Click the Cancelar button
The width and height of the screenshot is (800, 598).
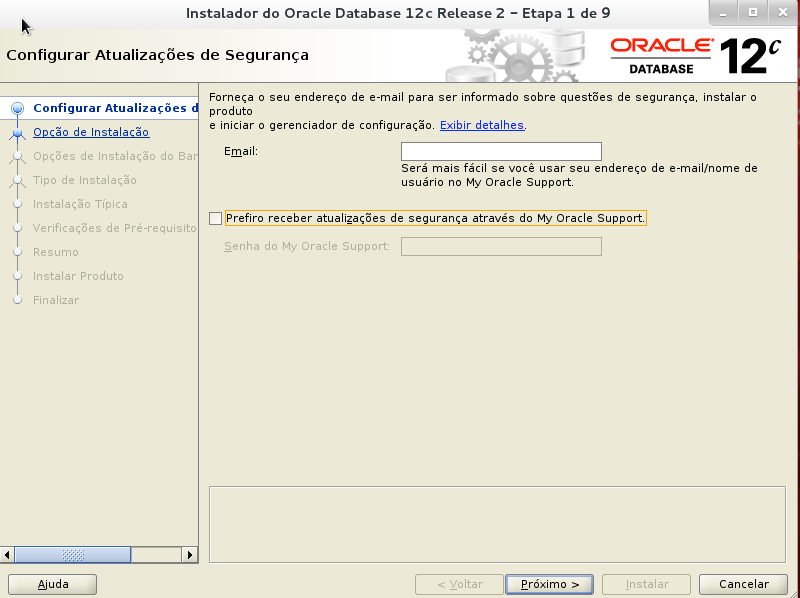(743, 584)
